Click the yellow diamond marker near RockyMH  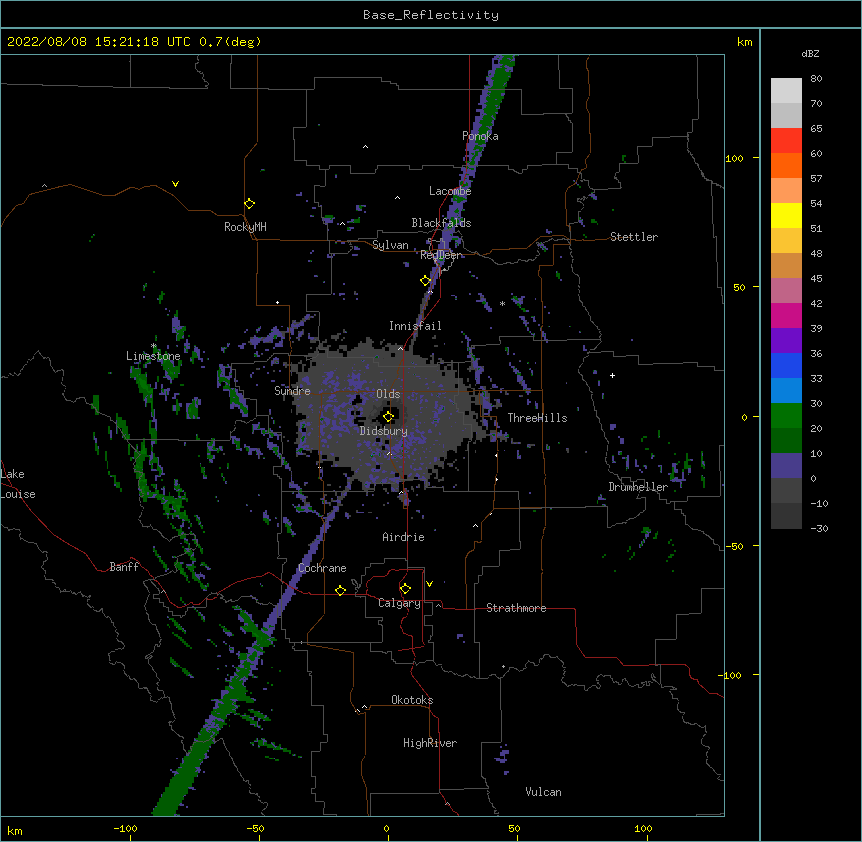249,204
